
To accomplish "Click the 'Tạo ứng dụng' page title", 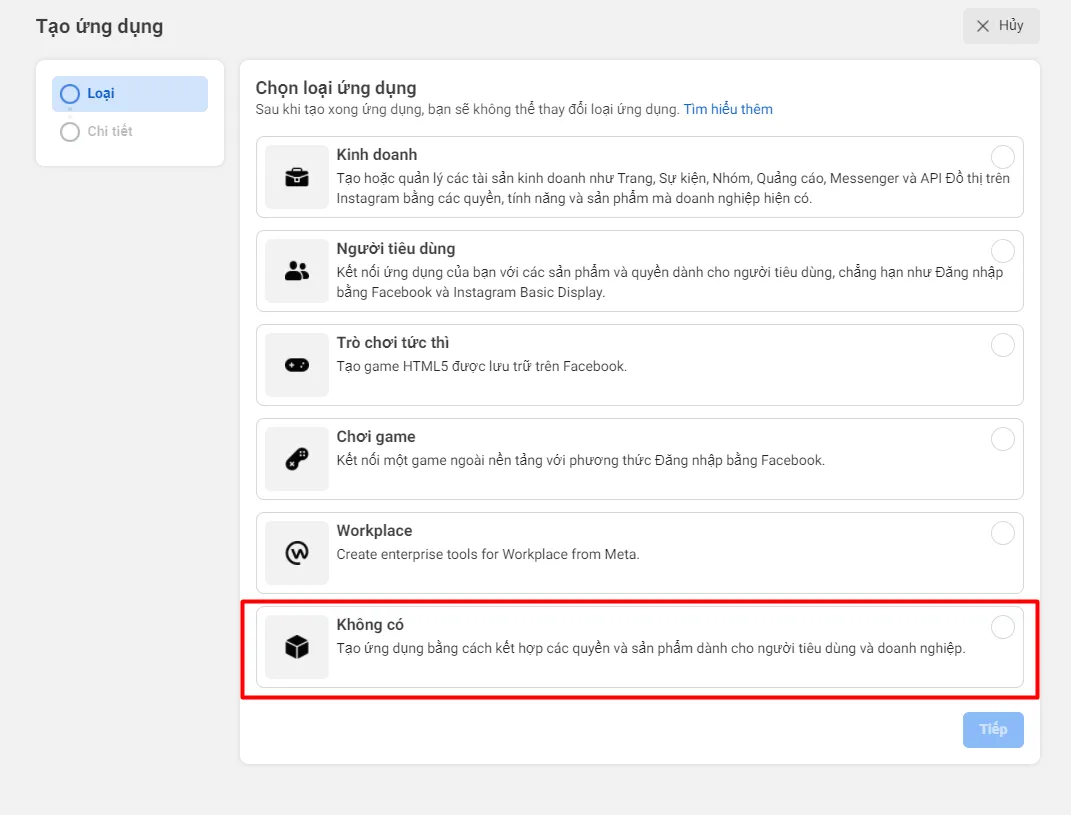I will (100, 27).
